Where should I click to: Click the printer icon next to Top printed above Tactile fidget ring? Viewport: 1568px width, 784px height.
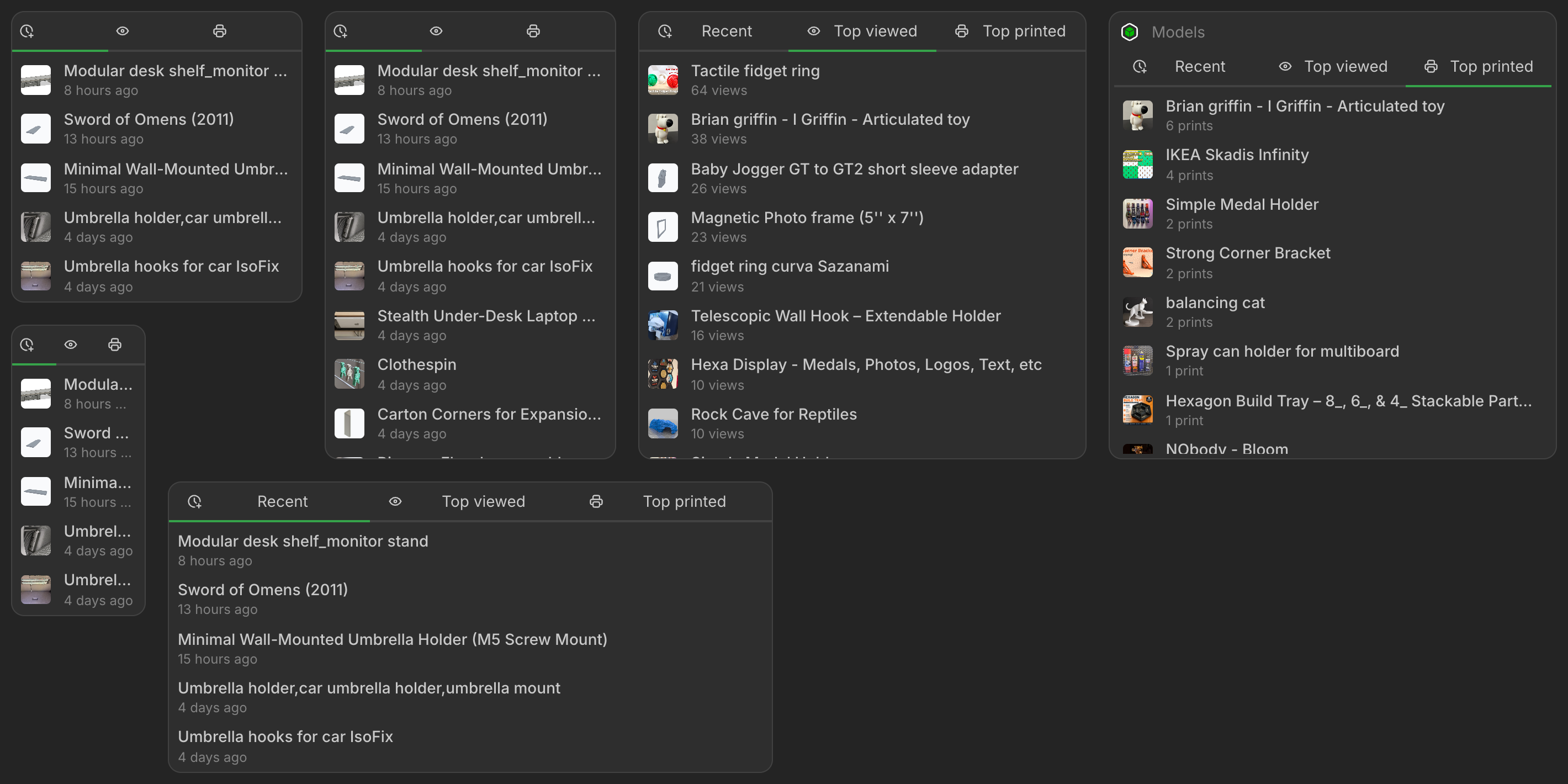[x=962, y=31]
